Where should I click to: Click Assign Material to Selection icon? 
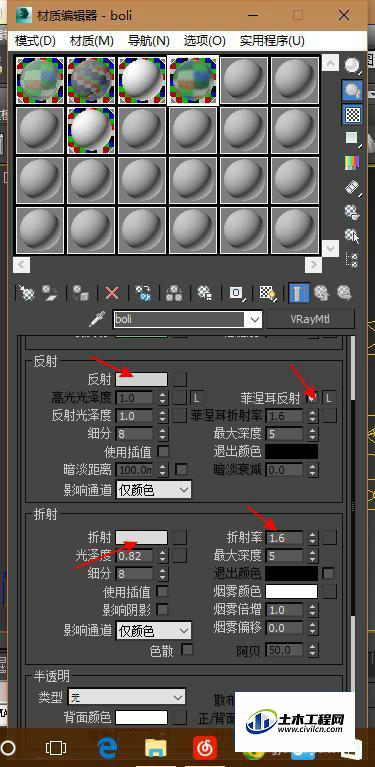click(81, 293)
